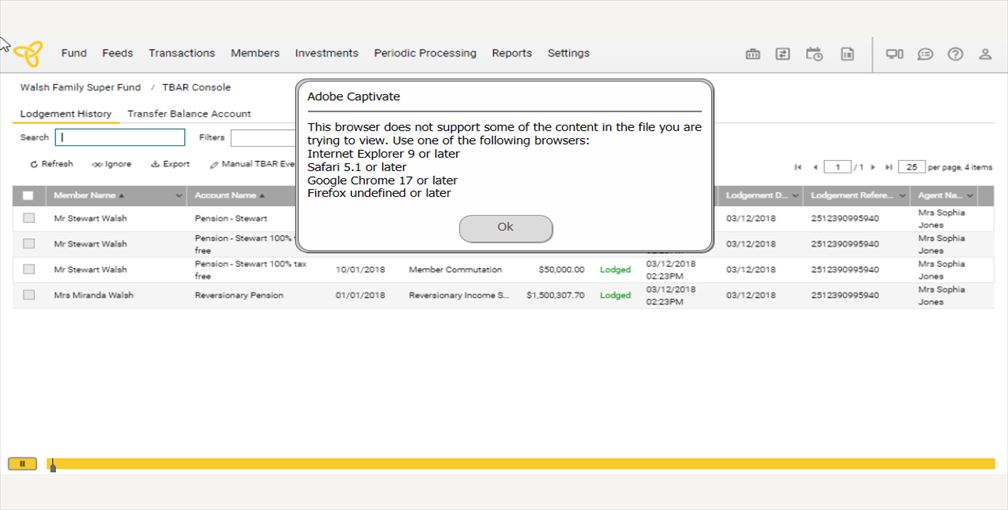Screen dimensions: 1008x510
Task: Click Reversionary Pension account cell
Action: point(239,295)
